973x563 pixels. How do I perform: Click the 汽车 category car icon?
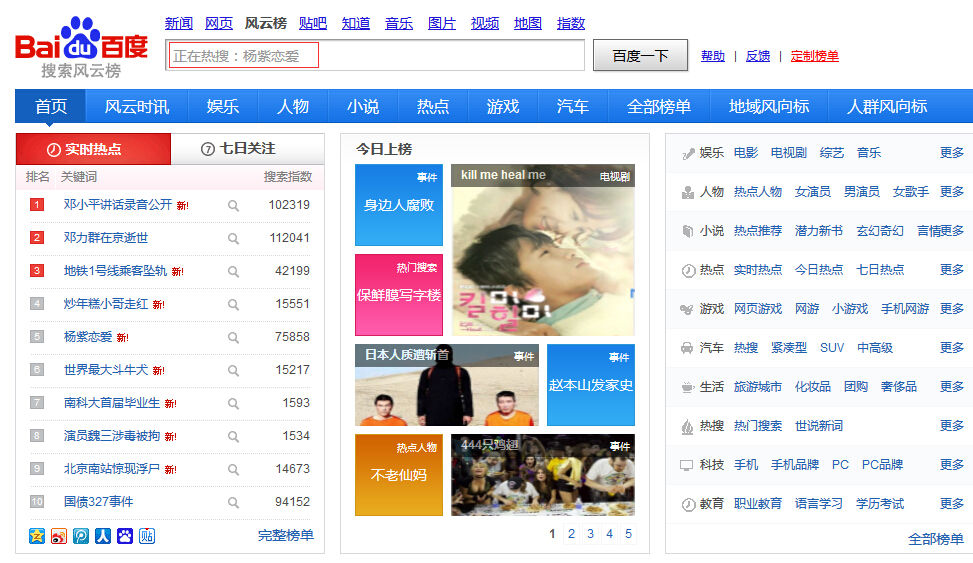[688, 348]
